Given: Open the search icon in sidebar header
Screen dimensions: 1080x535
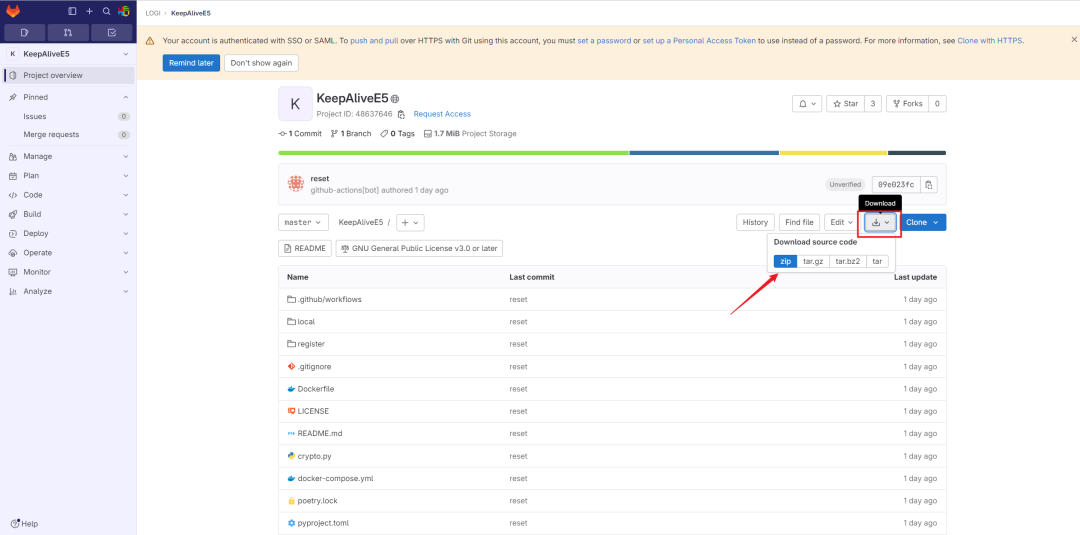Looking at the screenshot, I should [x=106, y=11].
